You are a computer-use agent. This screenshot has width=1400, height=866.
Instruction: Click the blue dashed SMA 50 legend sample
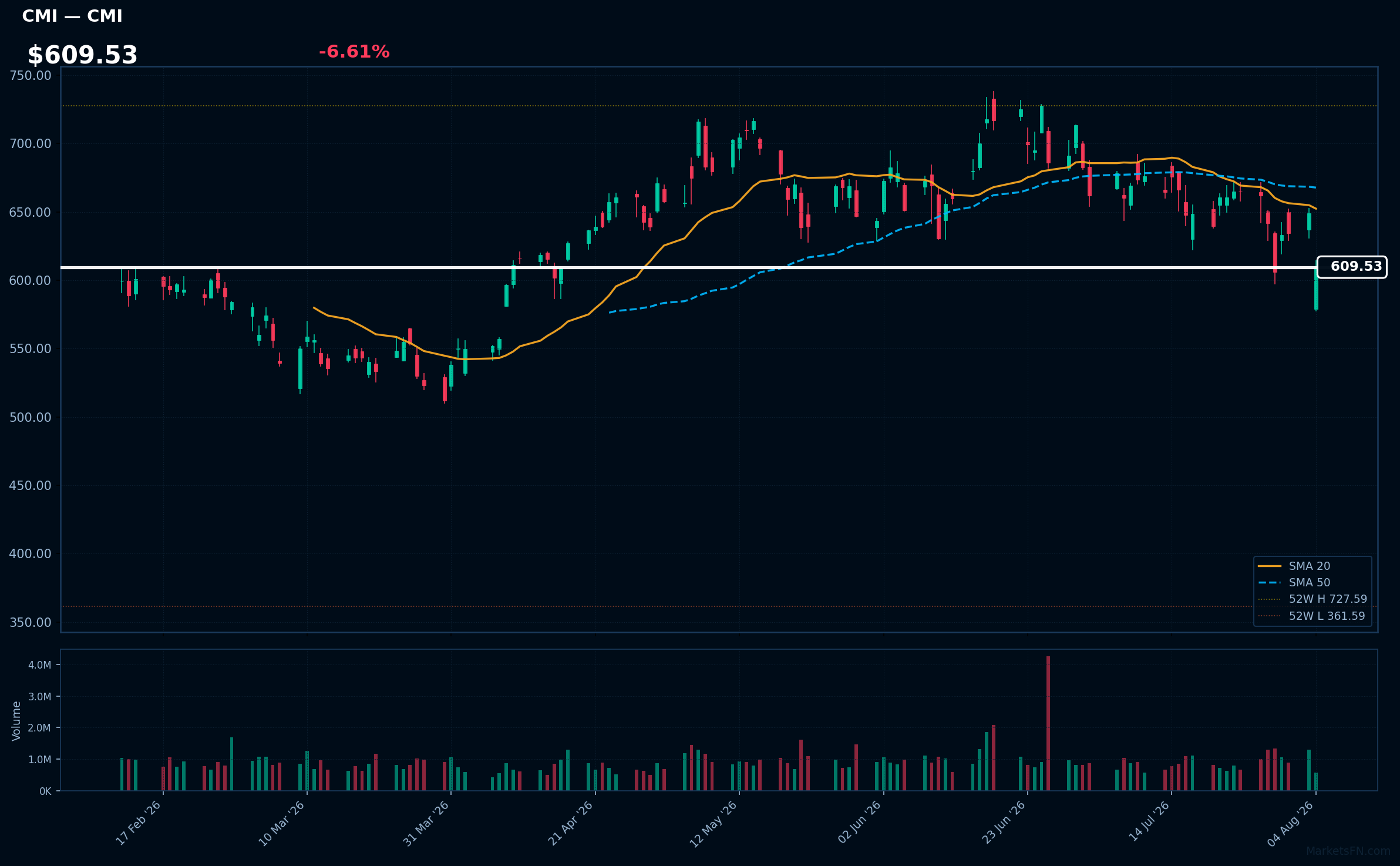coord(1269,582)
